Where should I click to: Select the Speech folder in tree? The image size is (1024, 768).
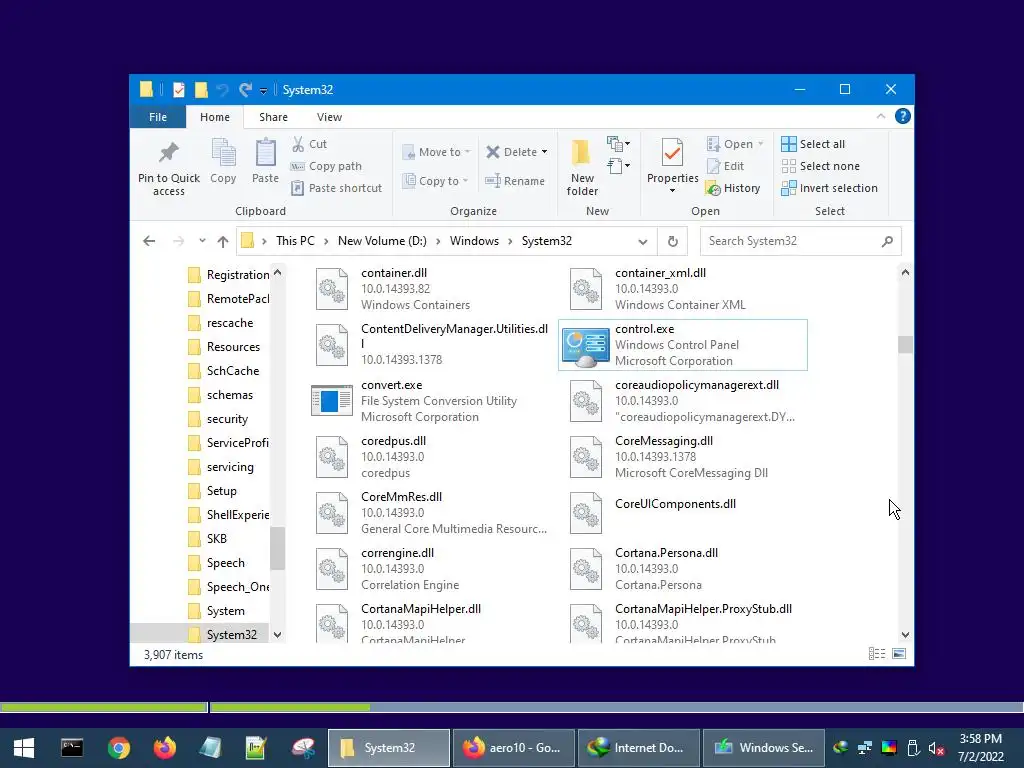226,563
